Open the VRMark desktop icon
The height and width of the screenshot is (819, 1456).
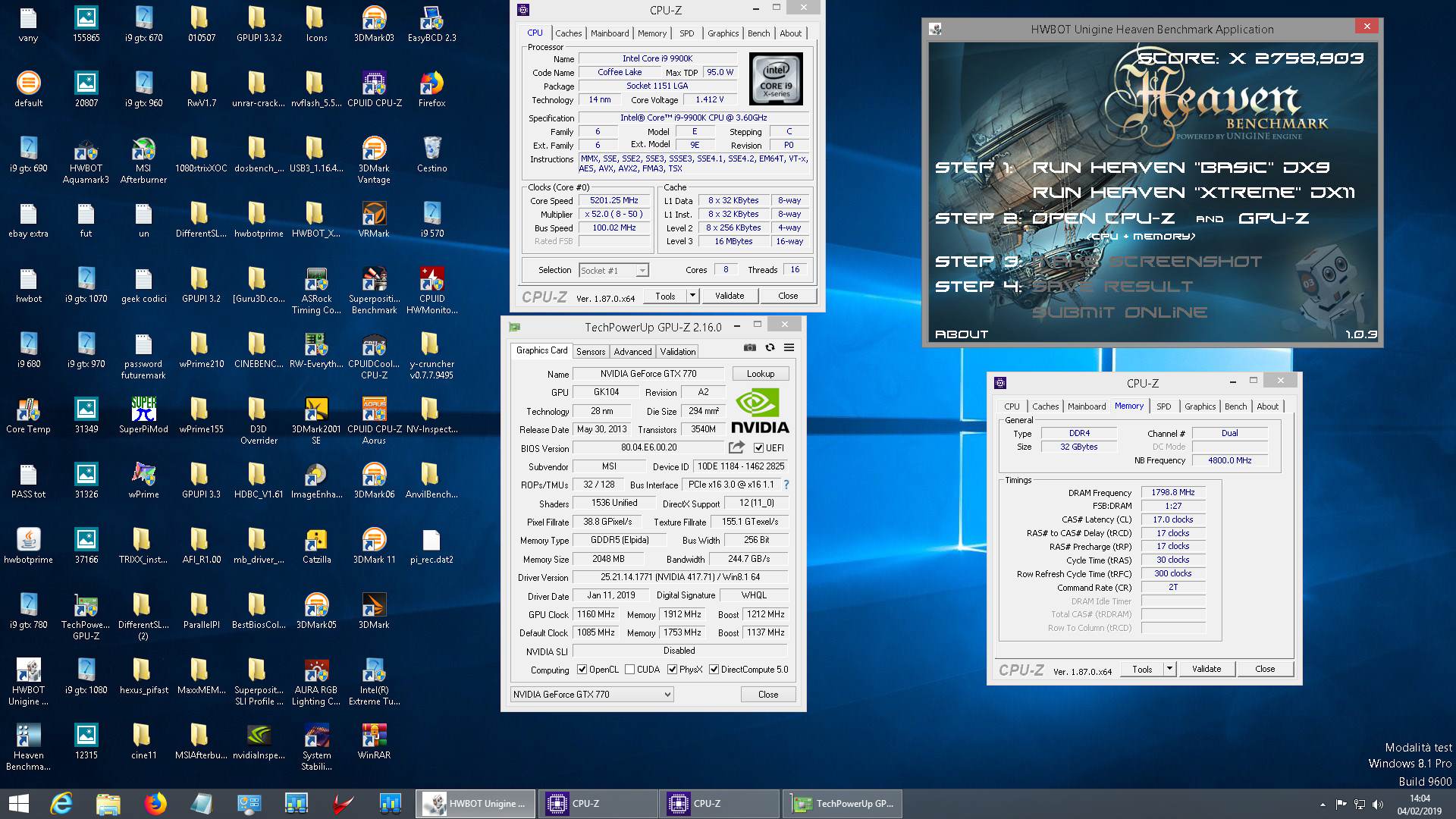pyautogui.click(x=374, y=219)
